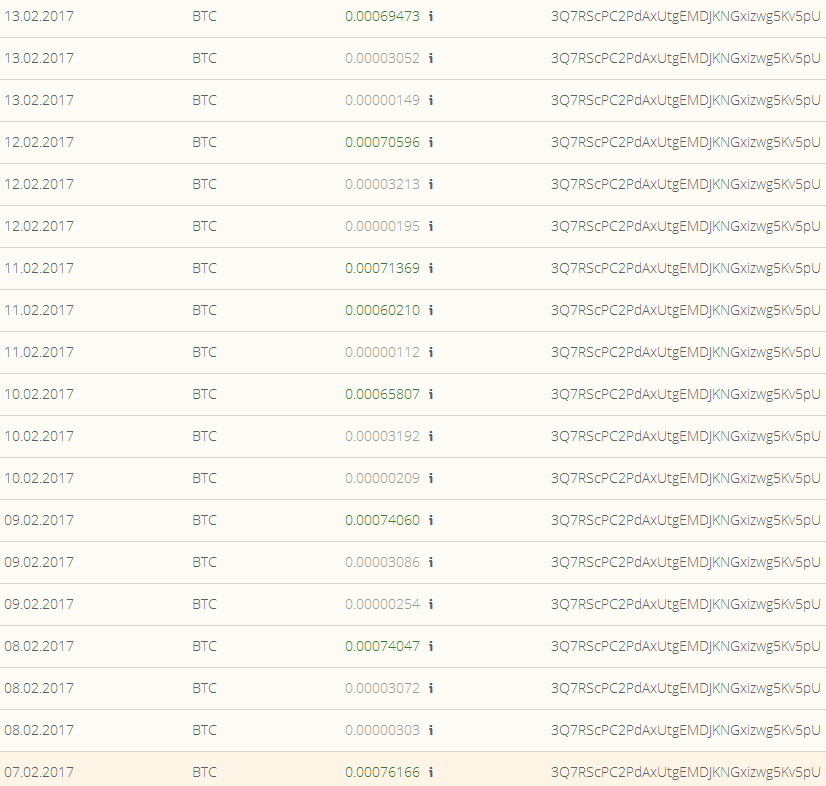This screenshot has height=786, width=826.
Task: Click info icon beside amount 0.00060210
Action: [431, 310]
